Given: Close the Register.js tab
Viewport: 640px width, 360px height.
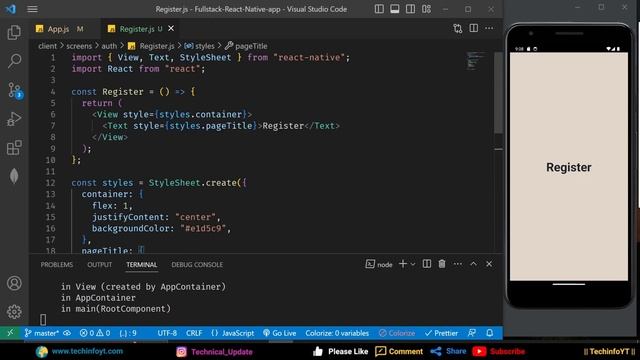Looking at the screenshot, I should coord(171,29).
